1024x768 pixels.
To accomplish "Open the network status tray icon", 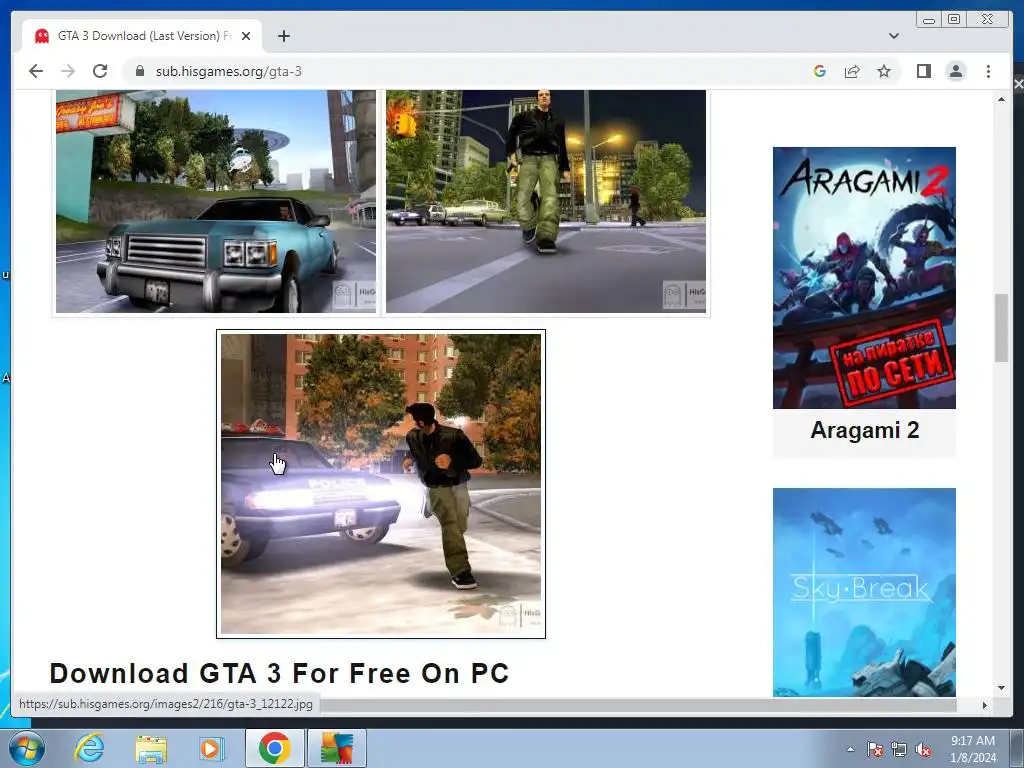I will tap(899, 749).
